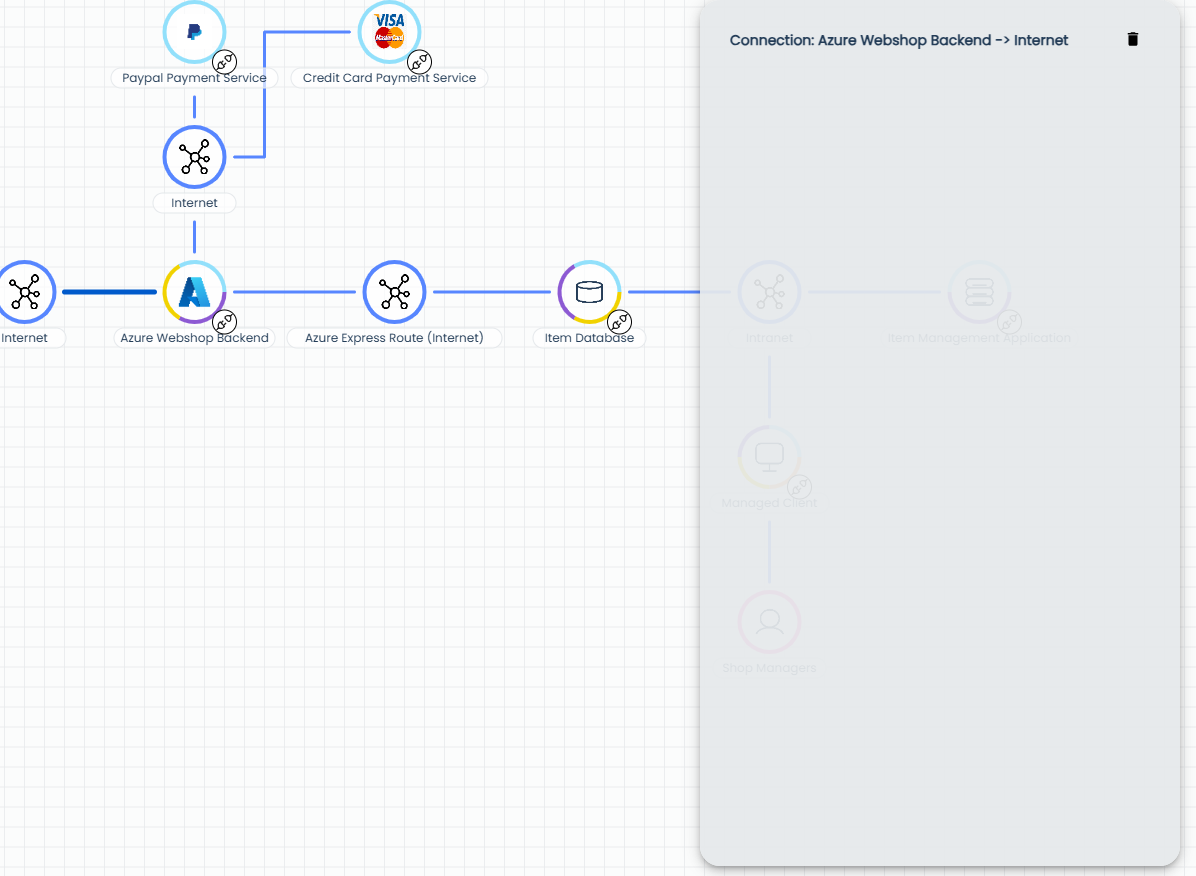Click the "Internet" label below the network node
This screenshot has height=876, width=1196.
194,203
